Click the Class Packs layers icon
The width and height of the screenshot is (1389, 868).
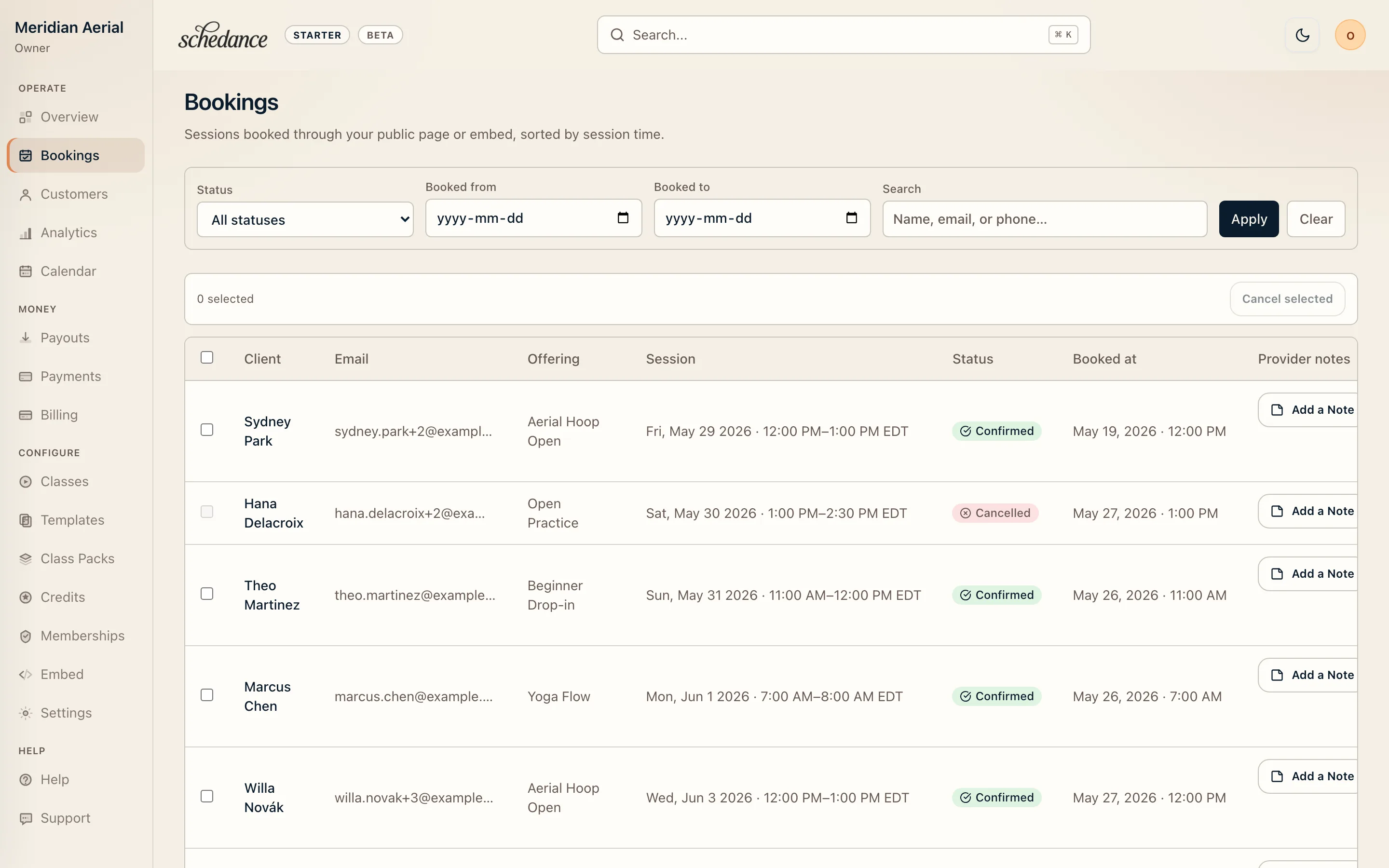[25, 558]
